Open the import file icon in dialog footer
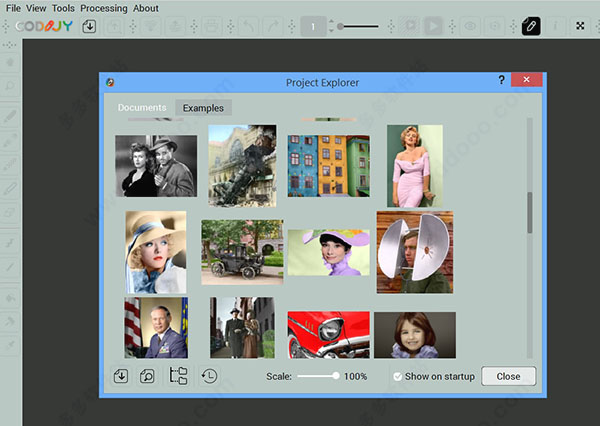The image size is (600, 426). point(121,376)
